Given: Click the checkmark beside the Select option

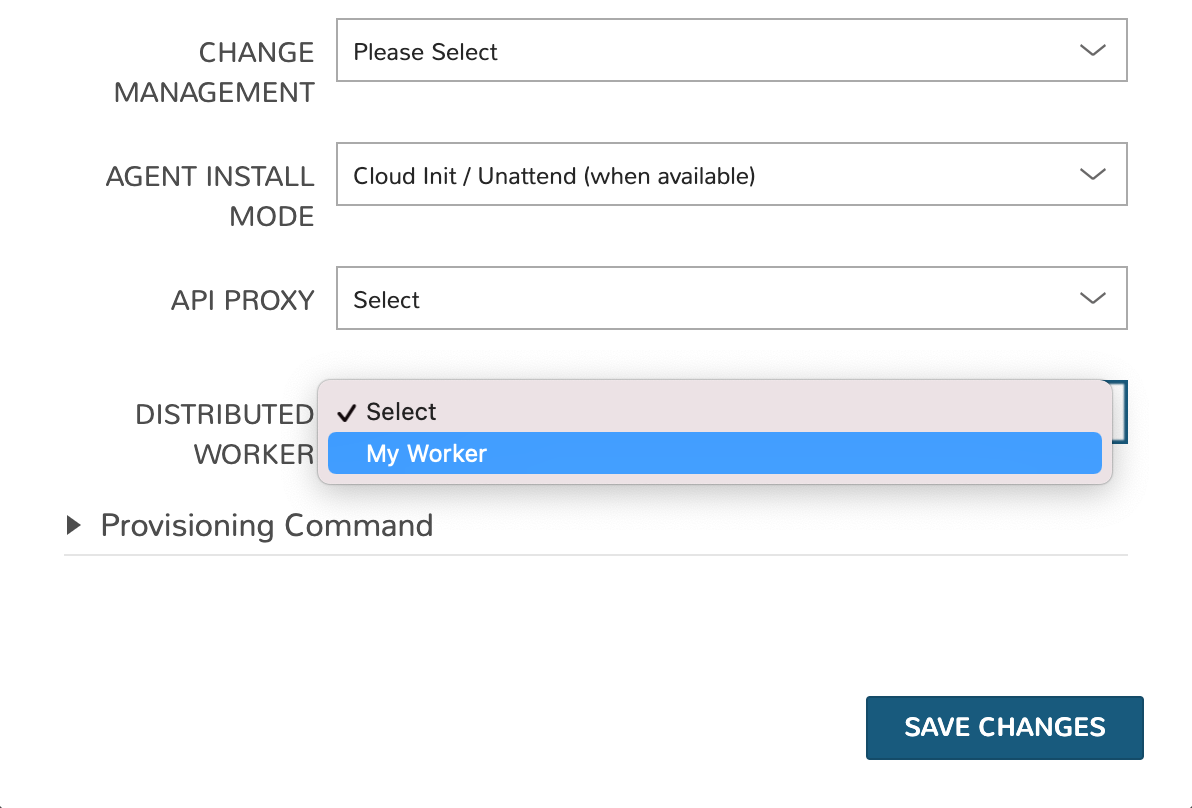Looking at the screenshot, I should point(347,413).
